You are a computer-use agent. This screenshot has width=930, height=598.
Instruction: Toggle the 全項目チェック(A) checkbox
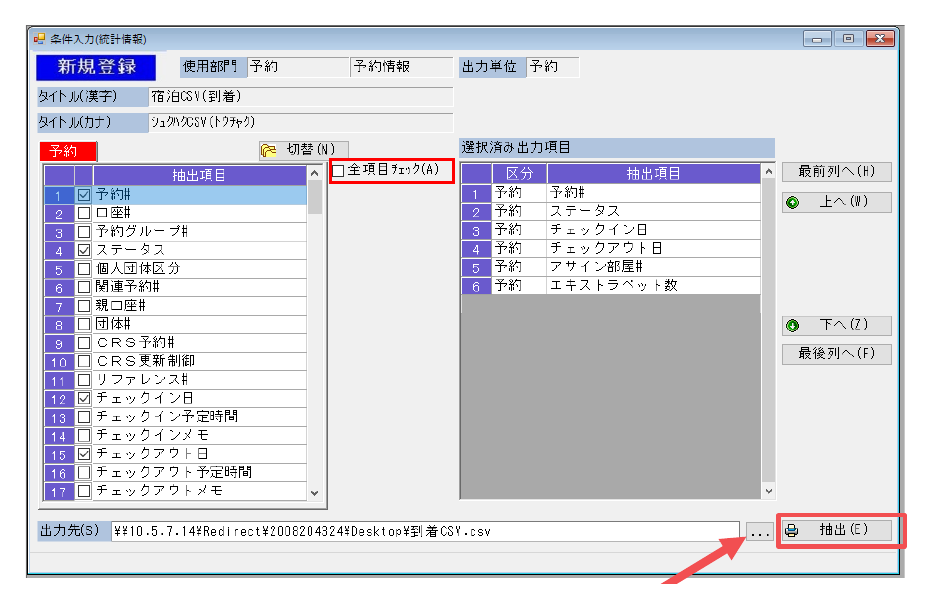coord(339,171)
